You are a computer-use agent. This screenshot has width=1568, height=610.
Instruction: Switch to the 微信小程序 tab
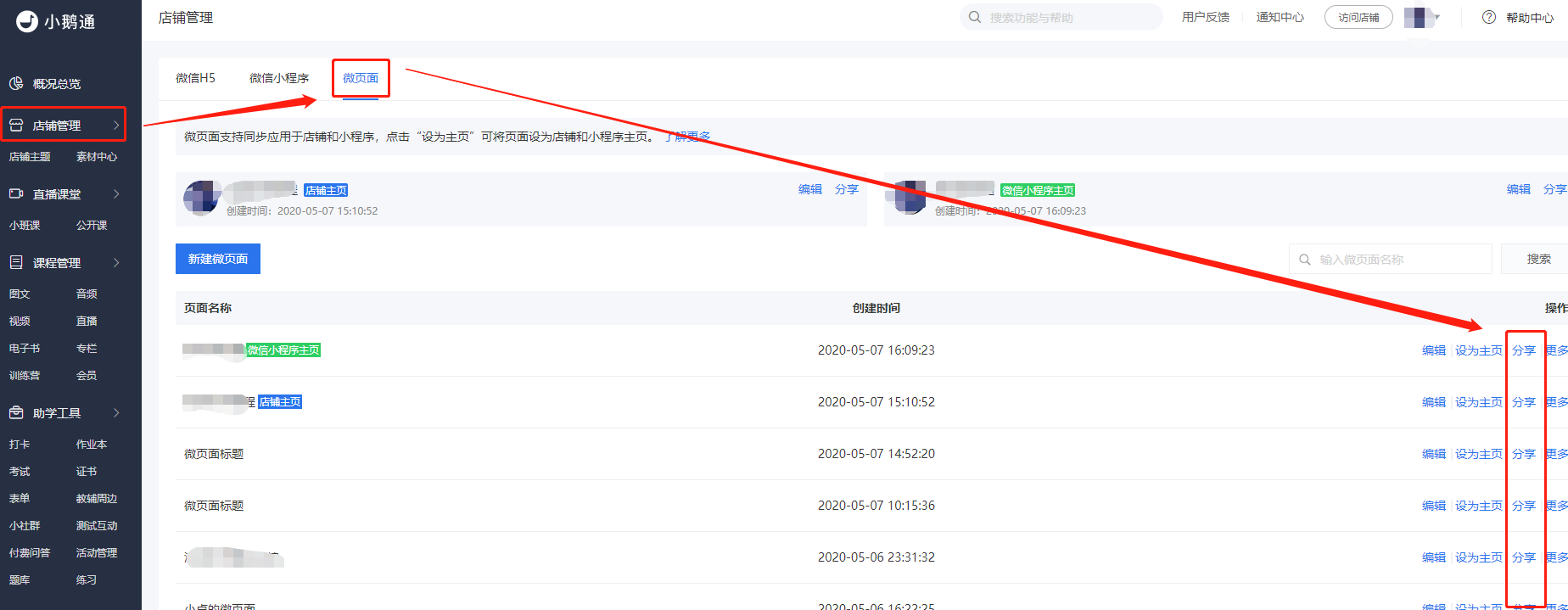(279, 78)
